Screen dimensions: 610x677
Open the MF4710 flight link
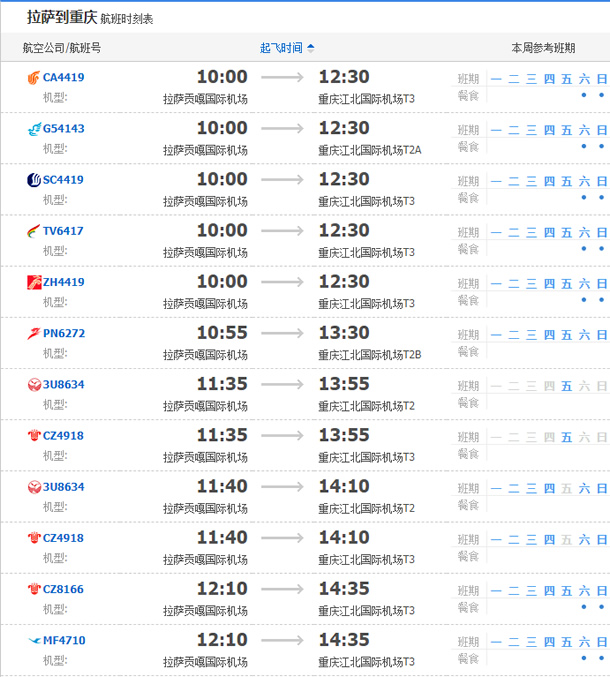(64, 640)
